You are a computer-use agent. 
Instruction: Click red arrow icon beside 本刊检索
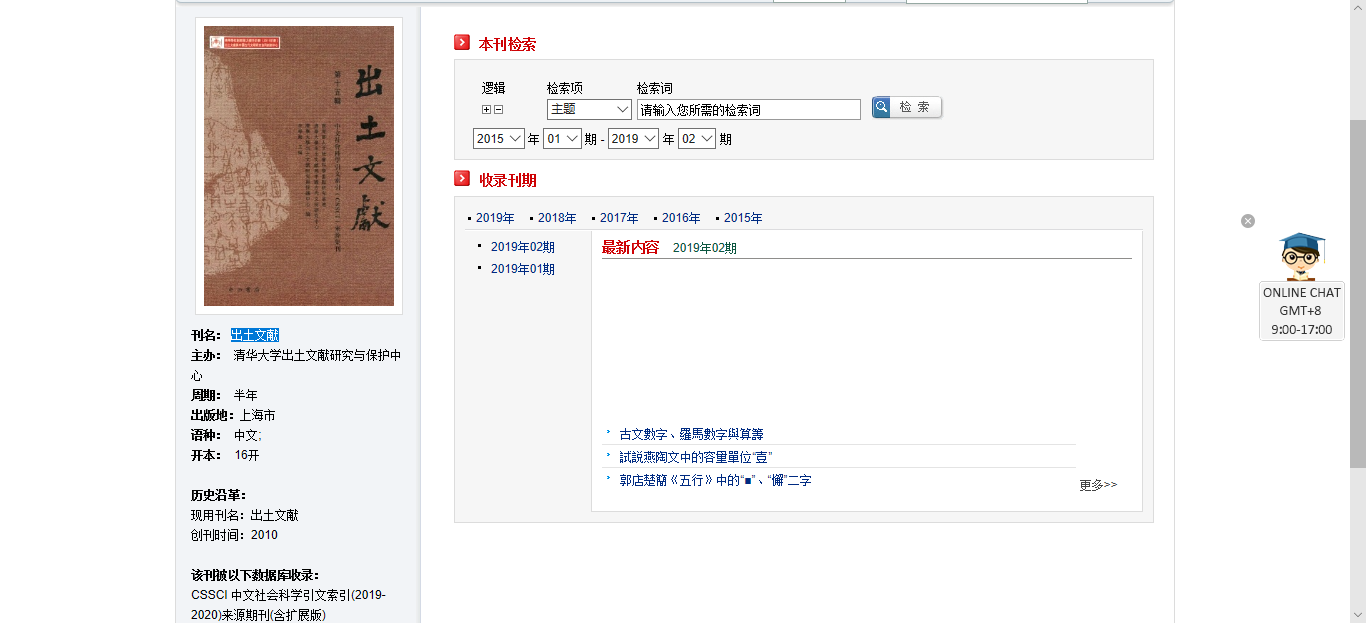click(x=462, y=43)
